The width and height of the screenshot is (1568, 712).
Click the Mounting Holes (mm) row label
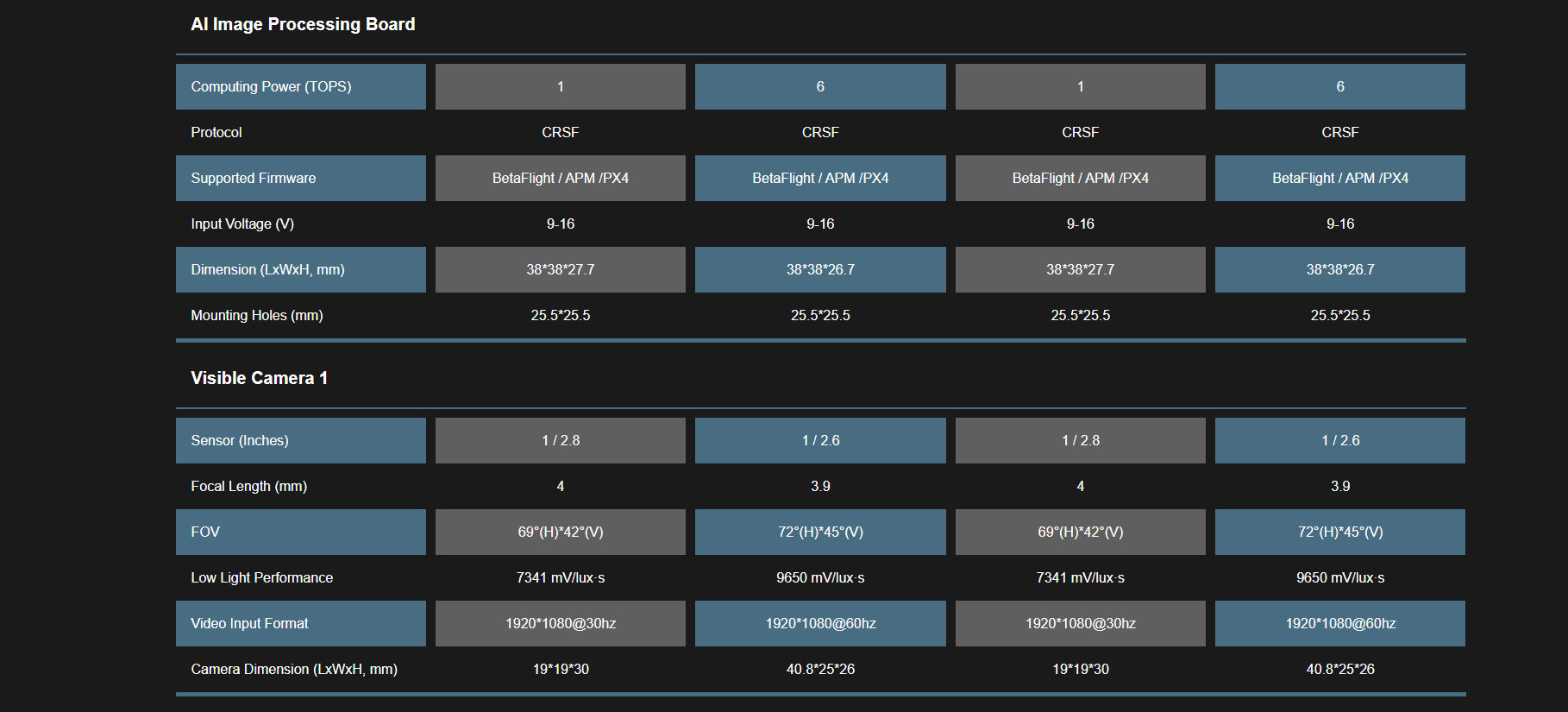(x=257, y=315)
